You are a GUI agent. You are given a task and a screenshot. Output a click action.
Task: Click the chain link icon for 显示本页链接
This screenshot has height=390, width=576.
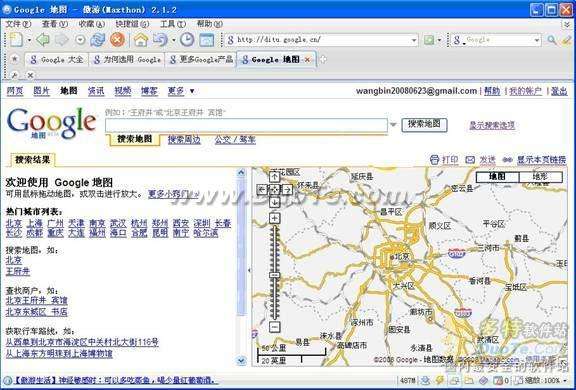(507, 160)
